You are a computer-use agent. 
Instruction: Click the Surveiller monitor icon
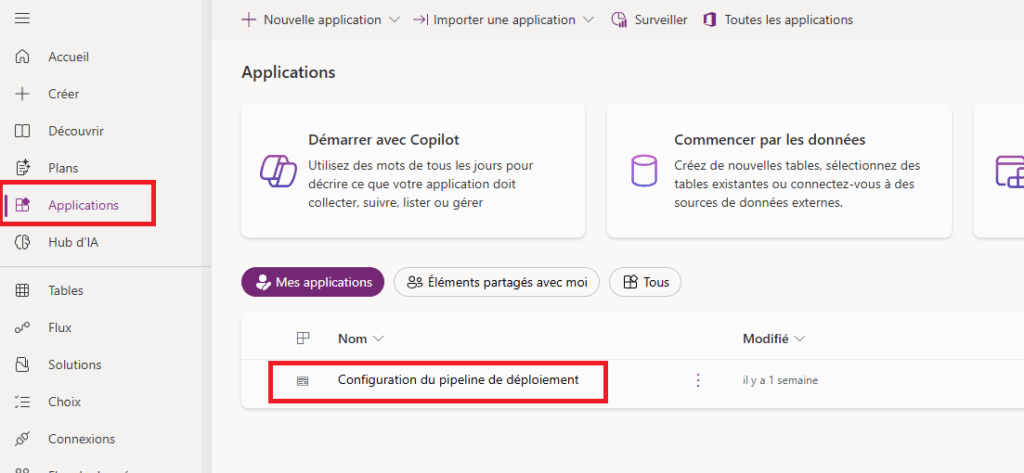coord(618,20)
